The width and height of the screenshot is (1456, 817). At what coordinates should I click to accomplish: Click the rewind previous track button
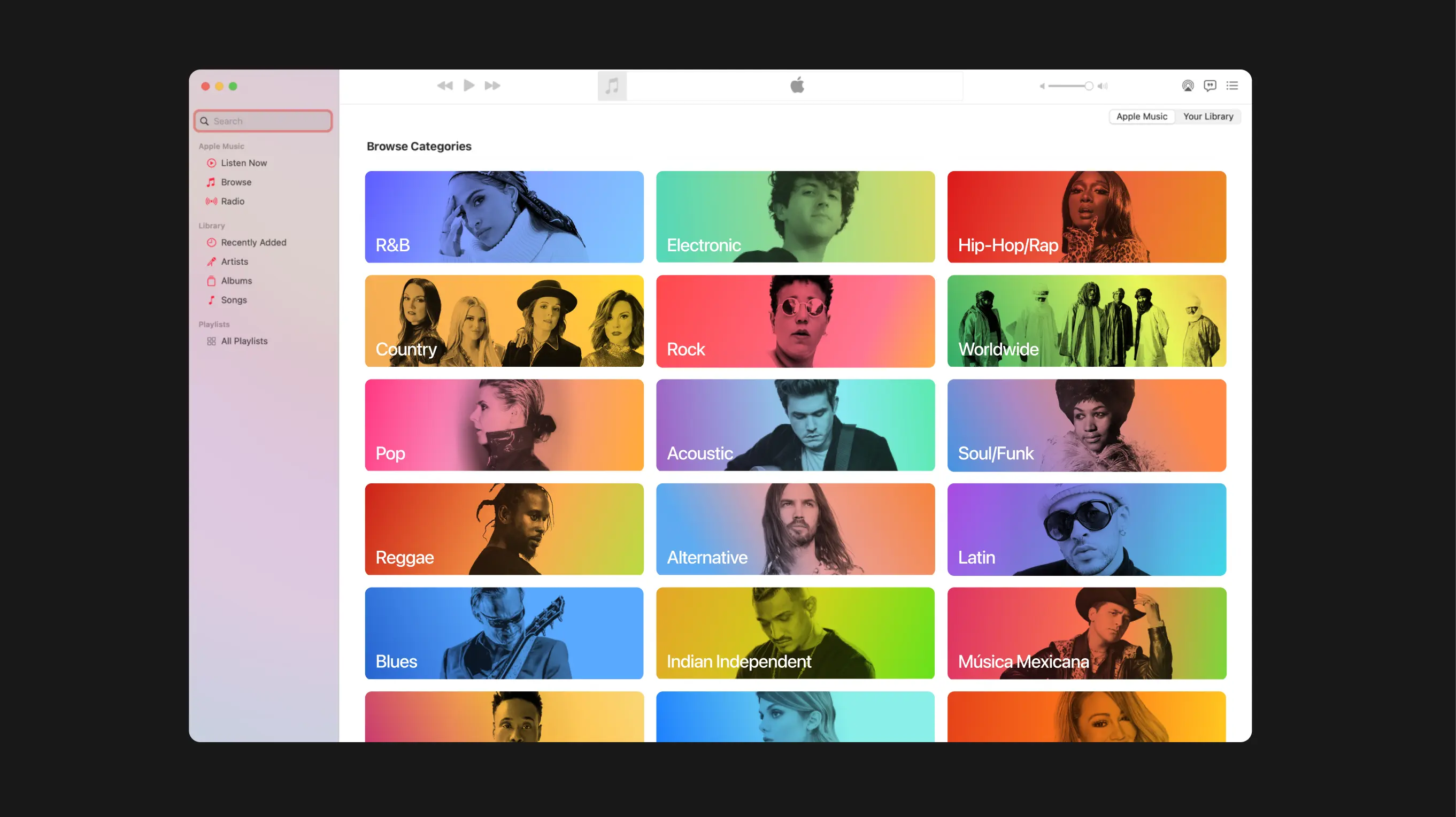coord(445,86)
